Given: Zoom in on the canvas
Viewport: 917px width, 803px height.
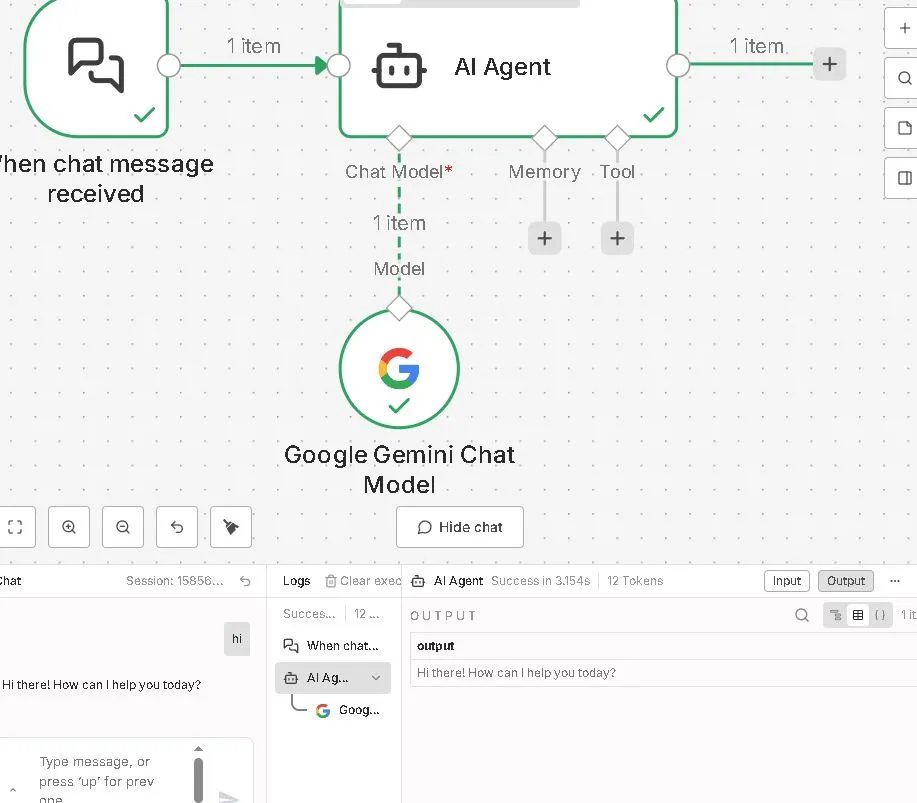Looking at the screenshot, I should tap(69, 527).
